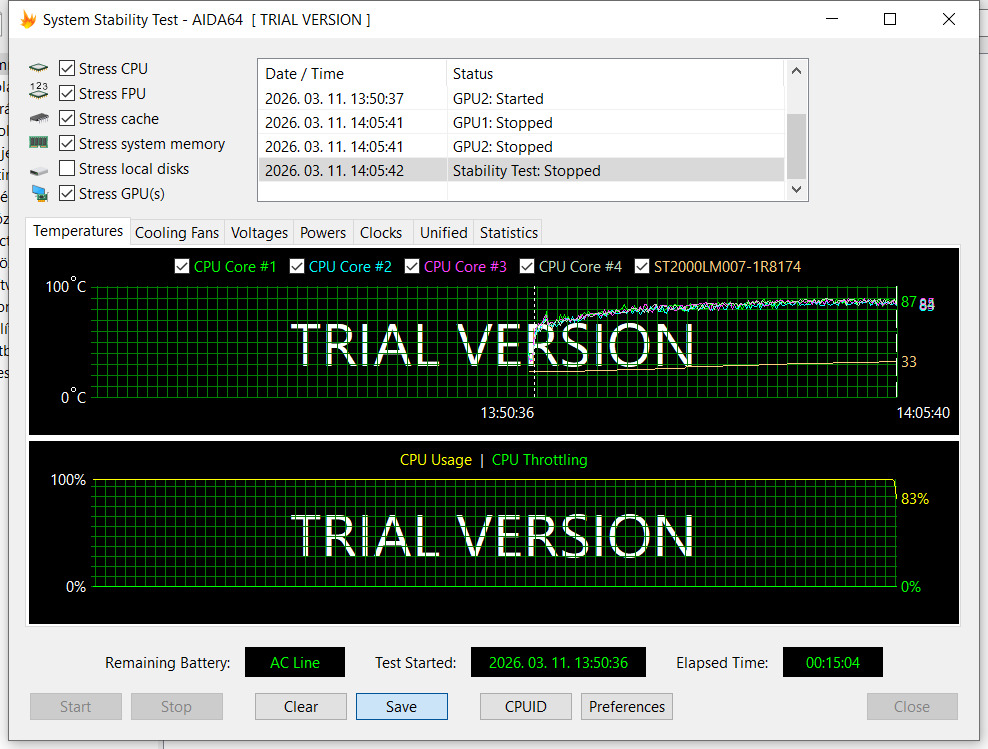Click the disk drive icon beside Stress local disks

(x=38, y=171)
